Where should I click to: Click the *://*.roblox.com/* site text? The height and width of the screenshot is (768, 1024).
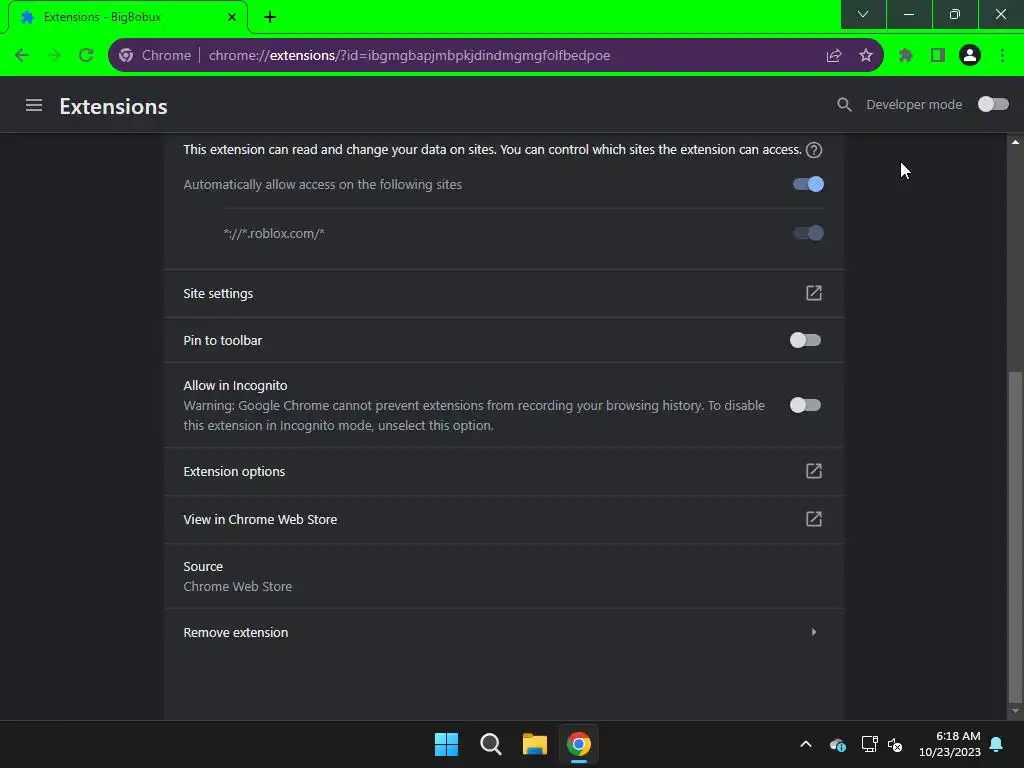(x=274, y=233)
